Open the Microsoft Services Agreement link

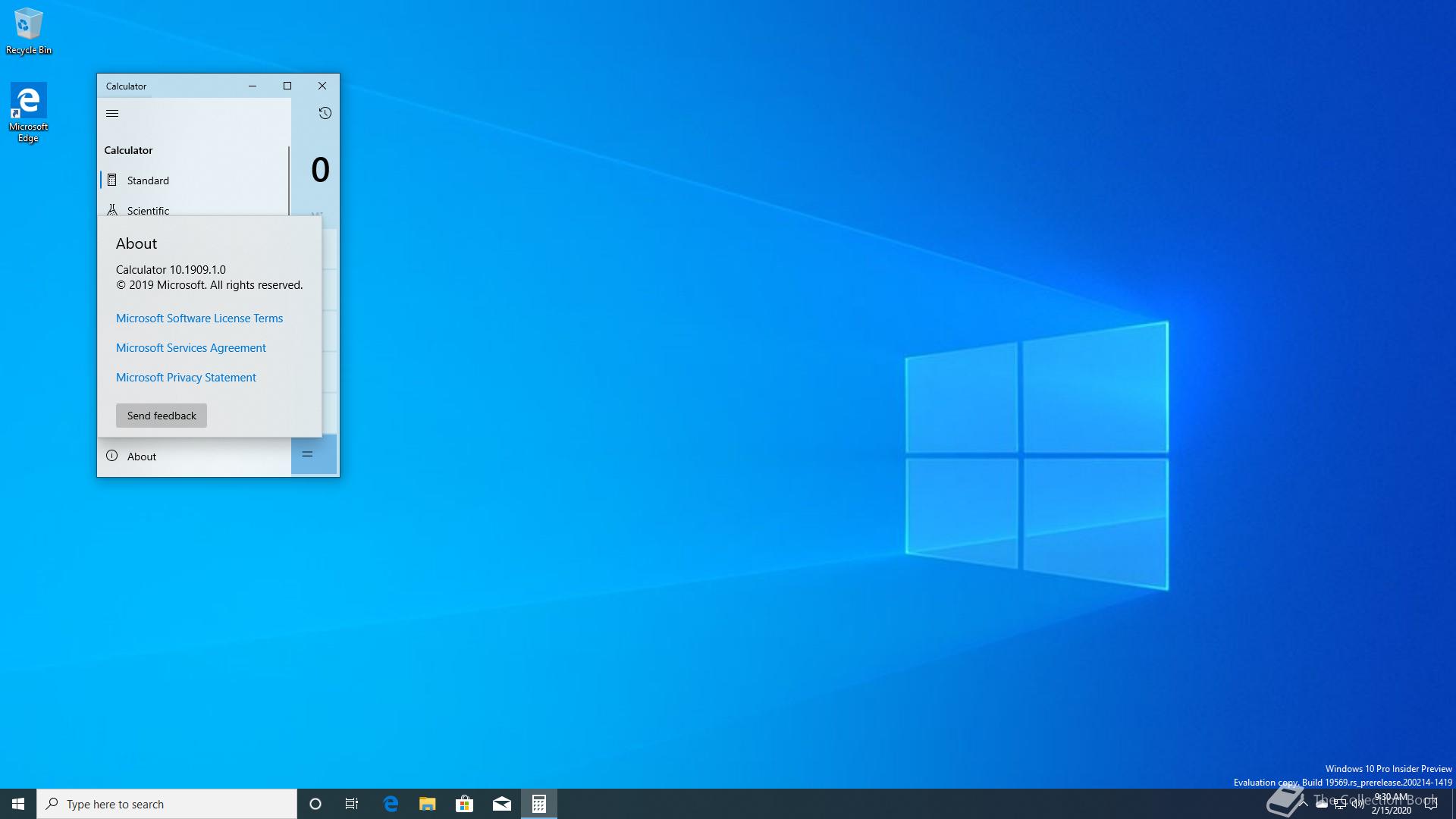point(191,348)
